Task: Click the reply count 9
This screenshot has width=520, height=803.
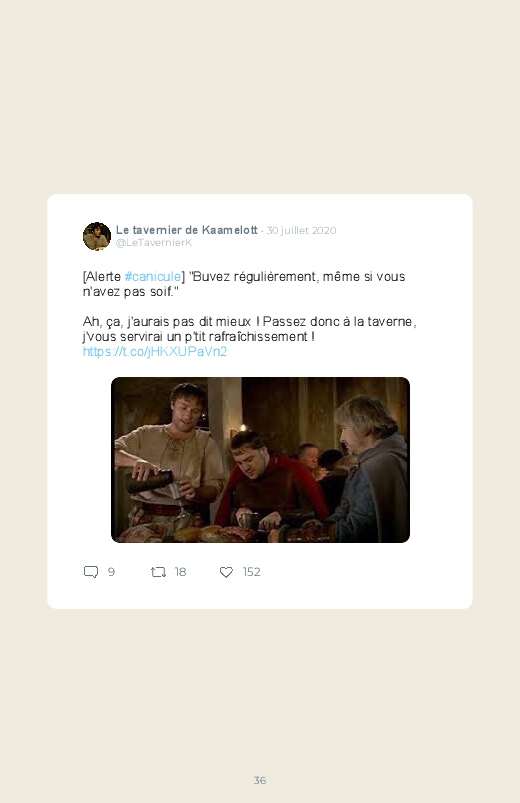Action: [111, 572]
